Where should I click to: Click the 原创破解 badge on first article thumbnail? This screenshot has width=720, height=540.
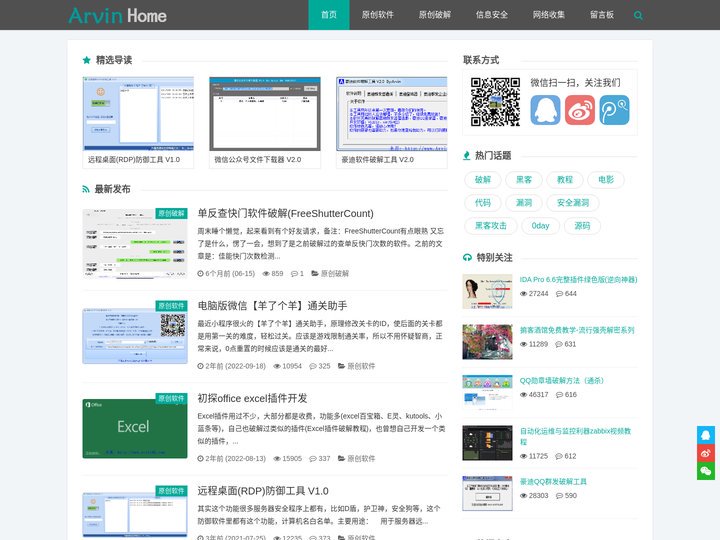click(x=171, y=214)
